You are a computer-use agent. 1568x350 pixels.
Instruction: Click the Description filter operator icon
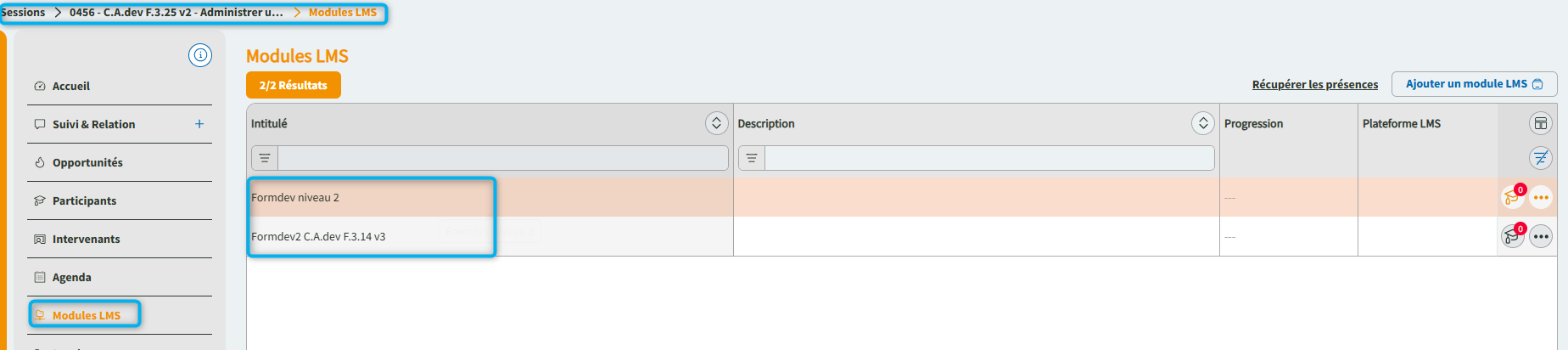click(x=752, y=158)
